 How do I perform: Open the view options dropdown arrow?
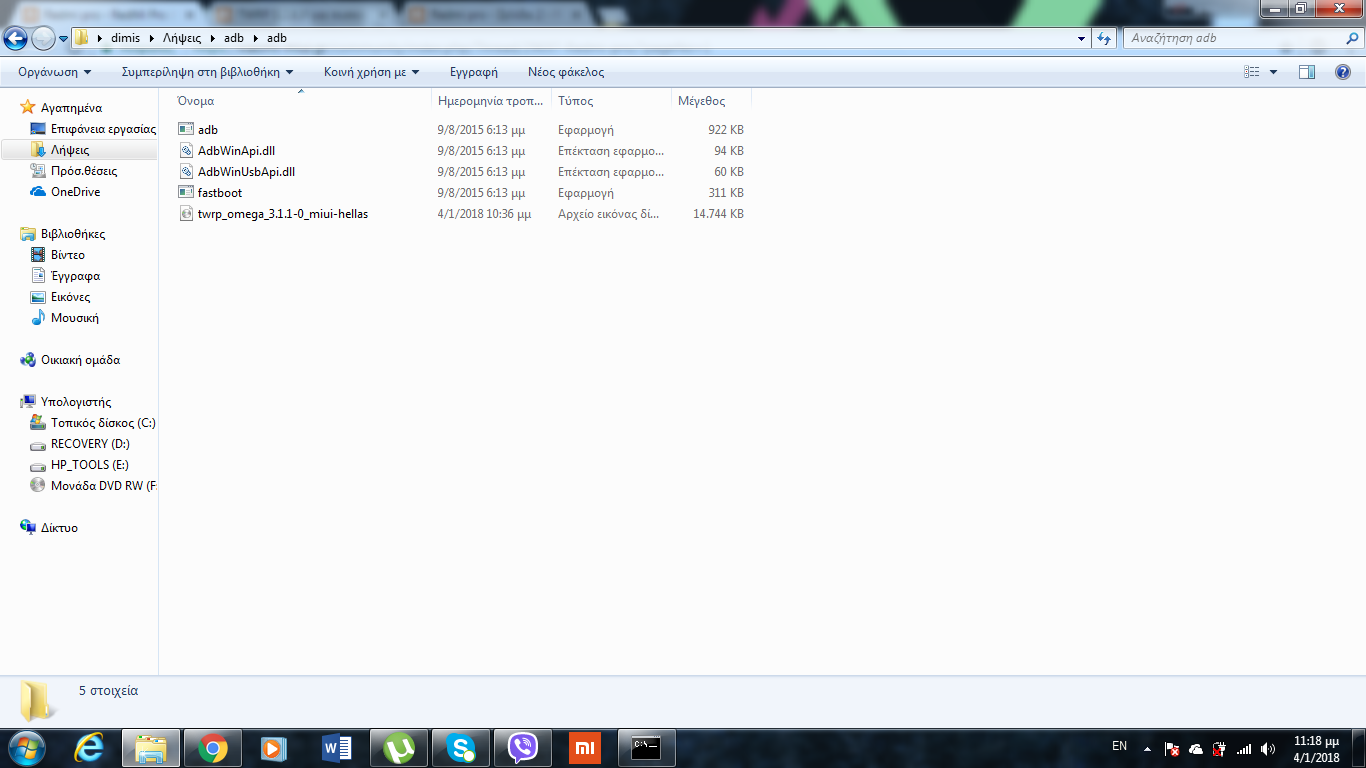1273,72
